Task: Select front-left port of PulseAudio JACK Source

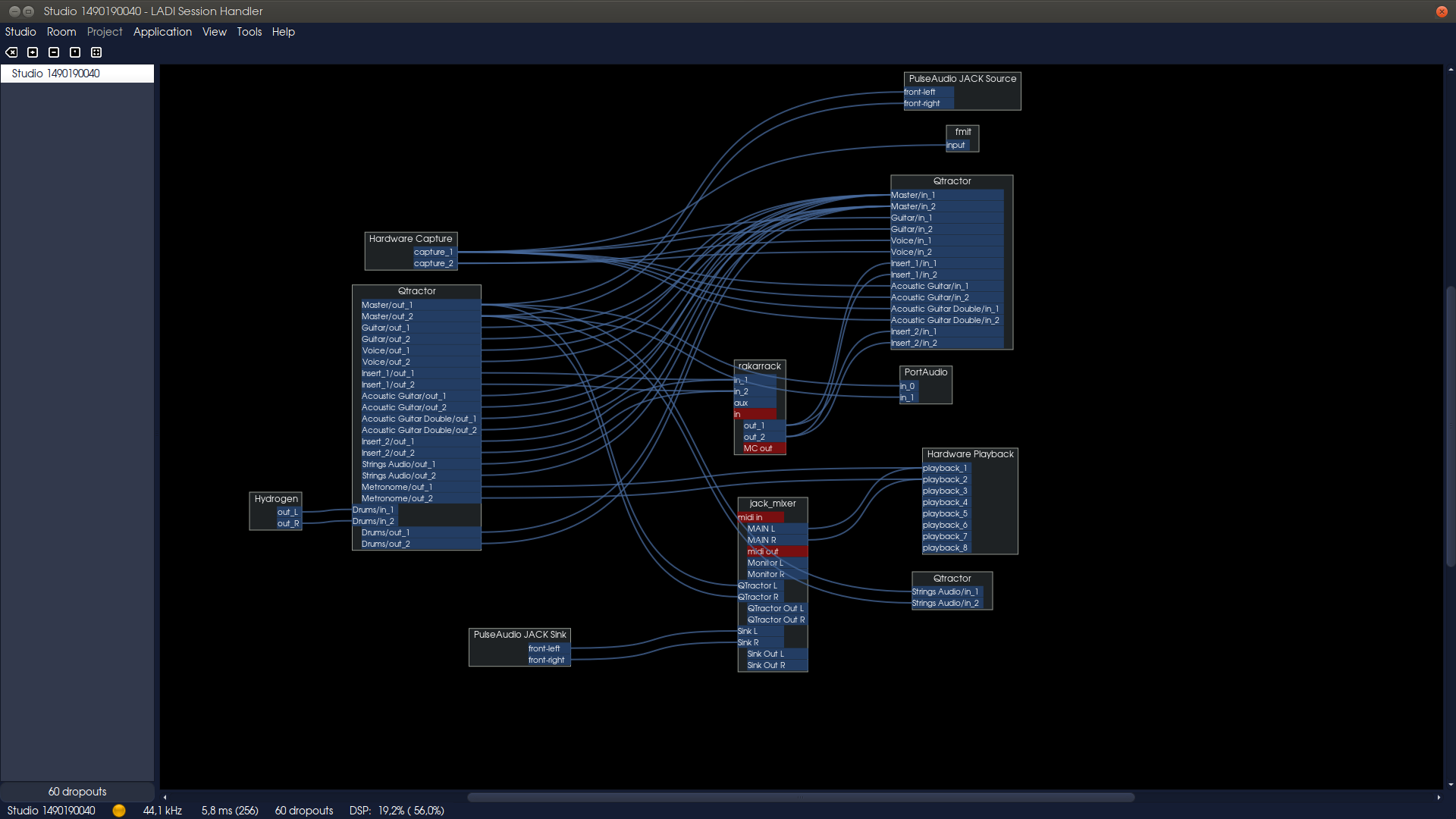Action: 929,93
